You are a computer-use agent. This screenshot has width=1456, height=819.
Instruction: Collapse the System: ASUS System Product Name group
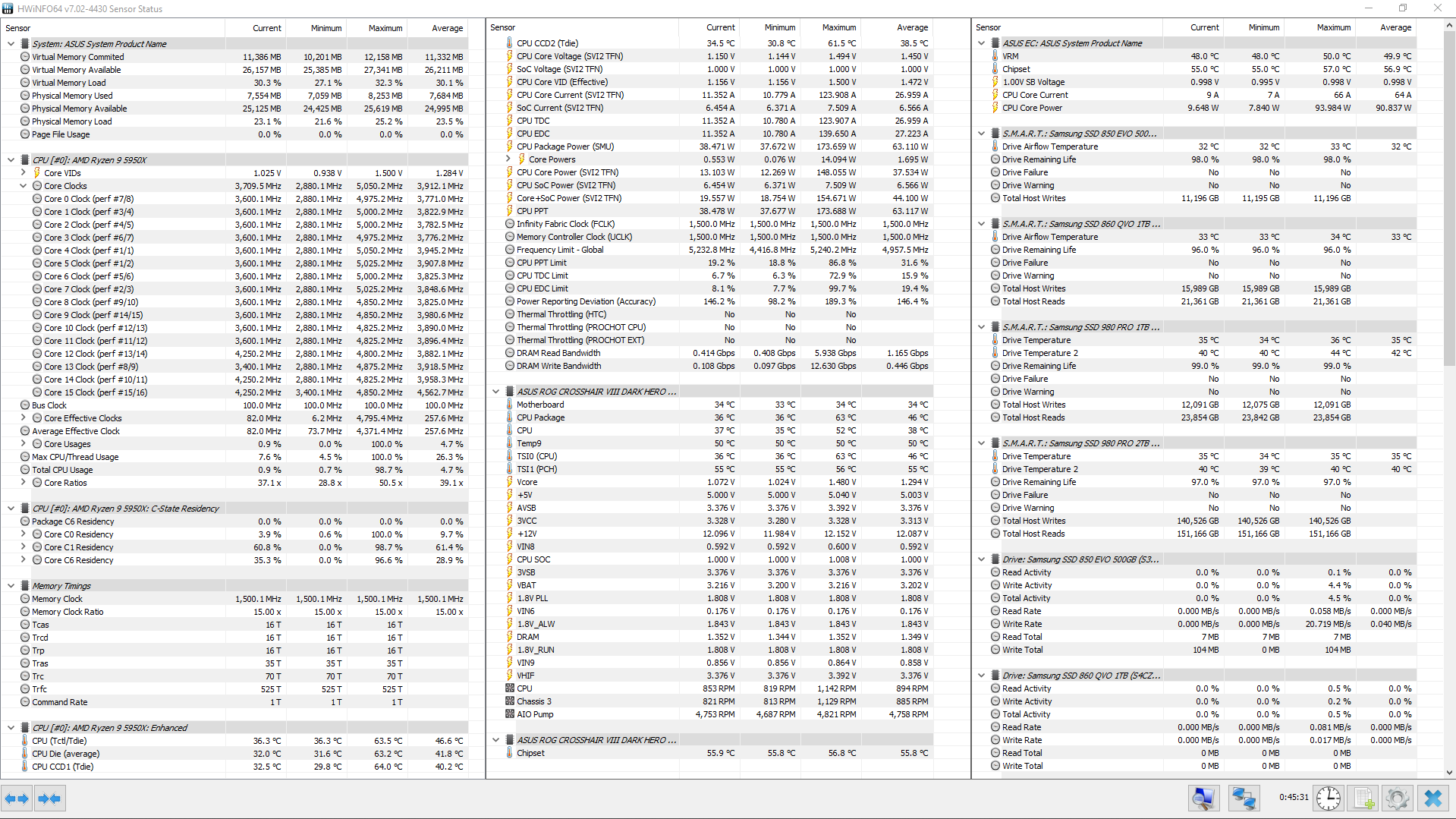(11, 44)
